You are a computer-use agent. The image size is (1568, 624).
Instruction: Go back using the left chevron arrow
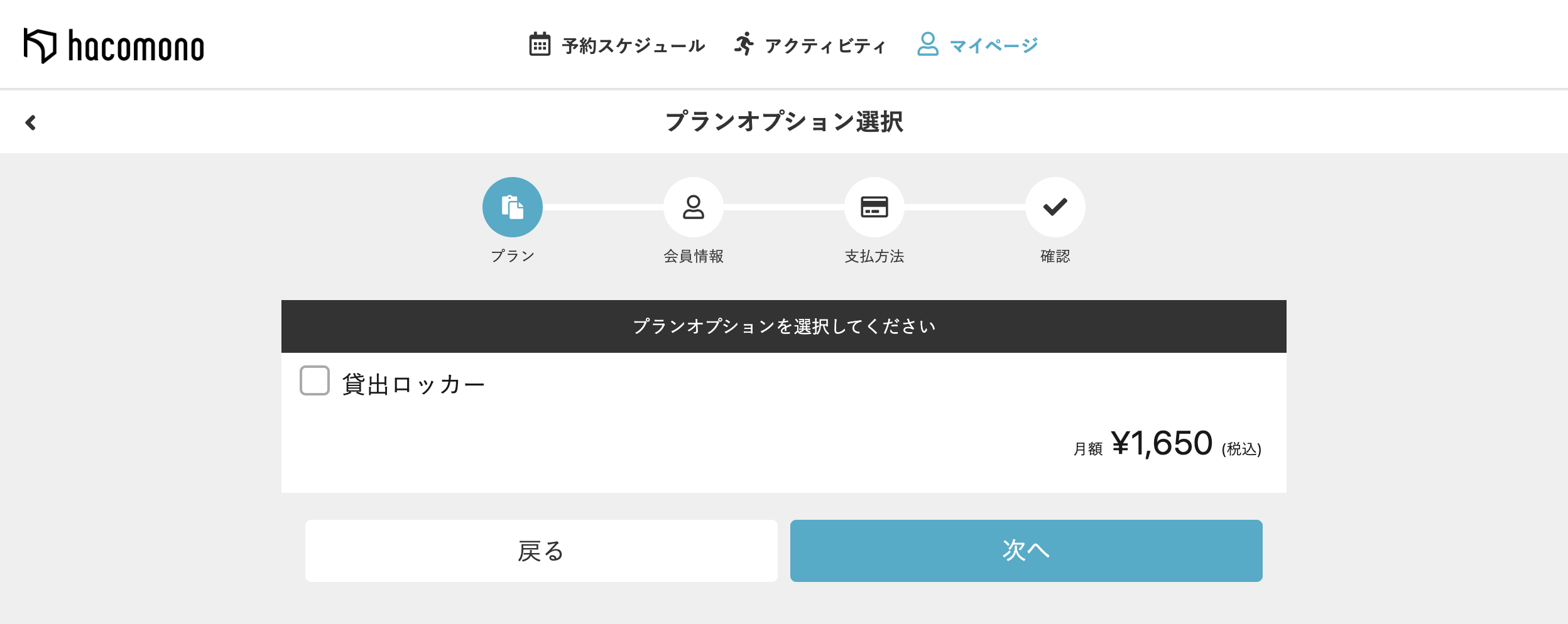point(30,122)
